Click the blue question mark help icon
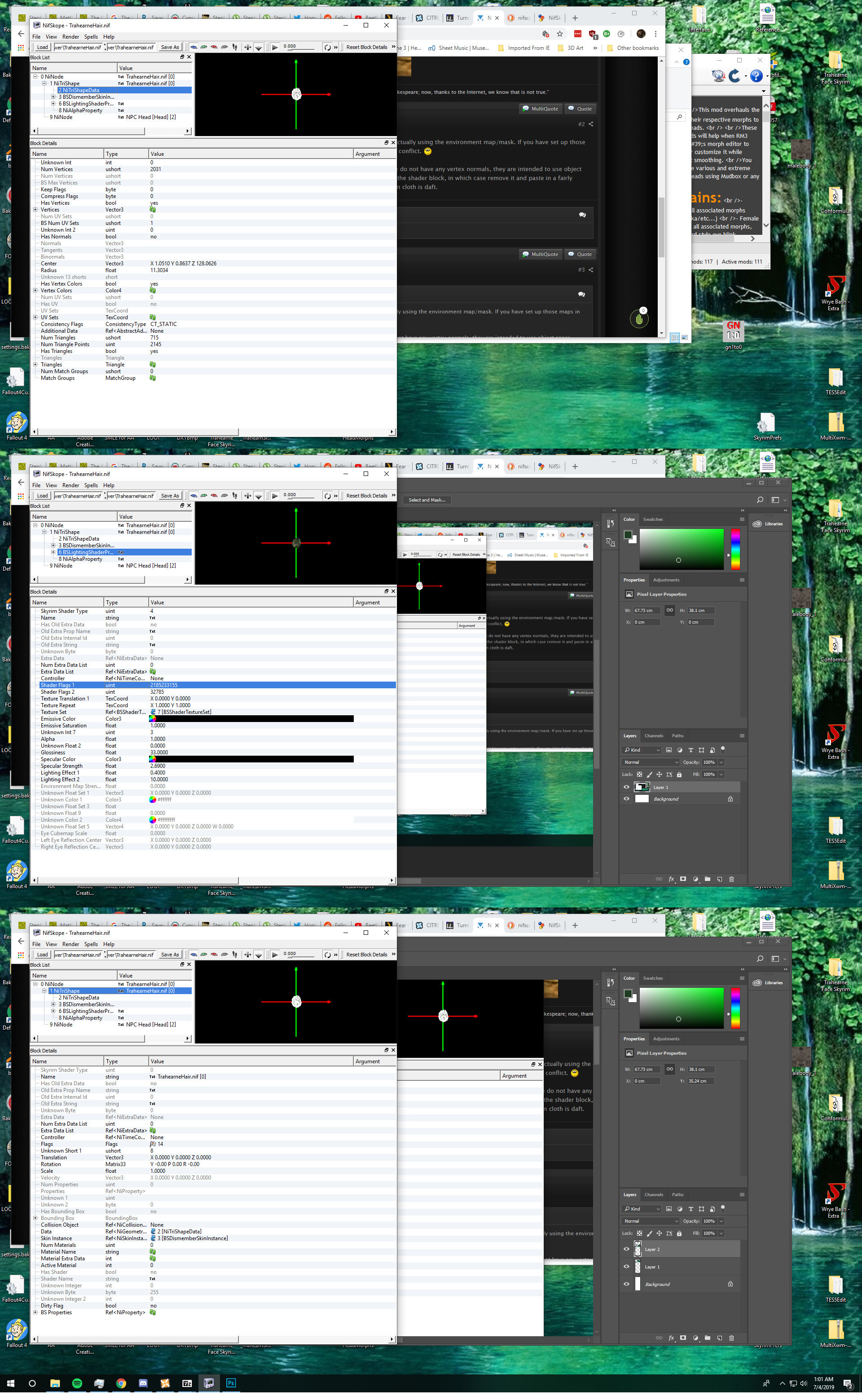The width and height of the screenshot is (862, 1400). (x=756, y=76)
